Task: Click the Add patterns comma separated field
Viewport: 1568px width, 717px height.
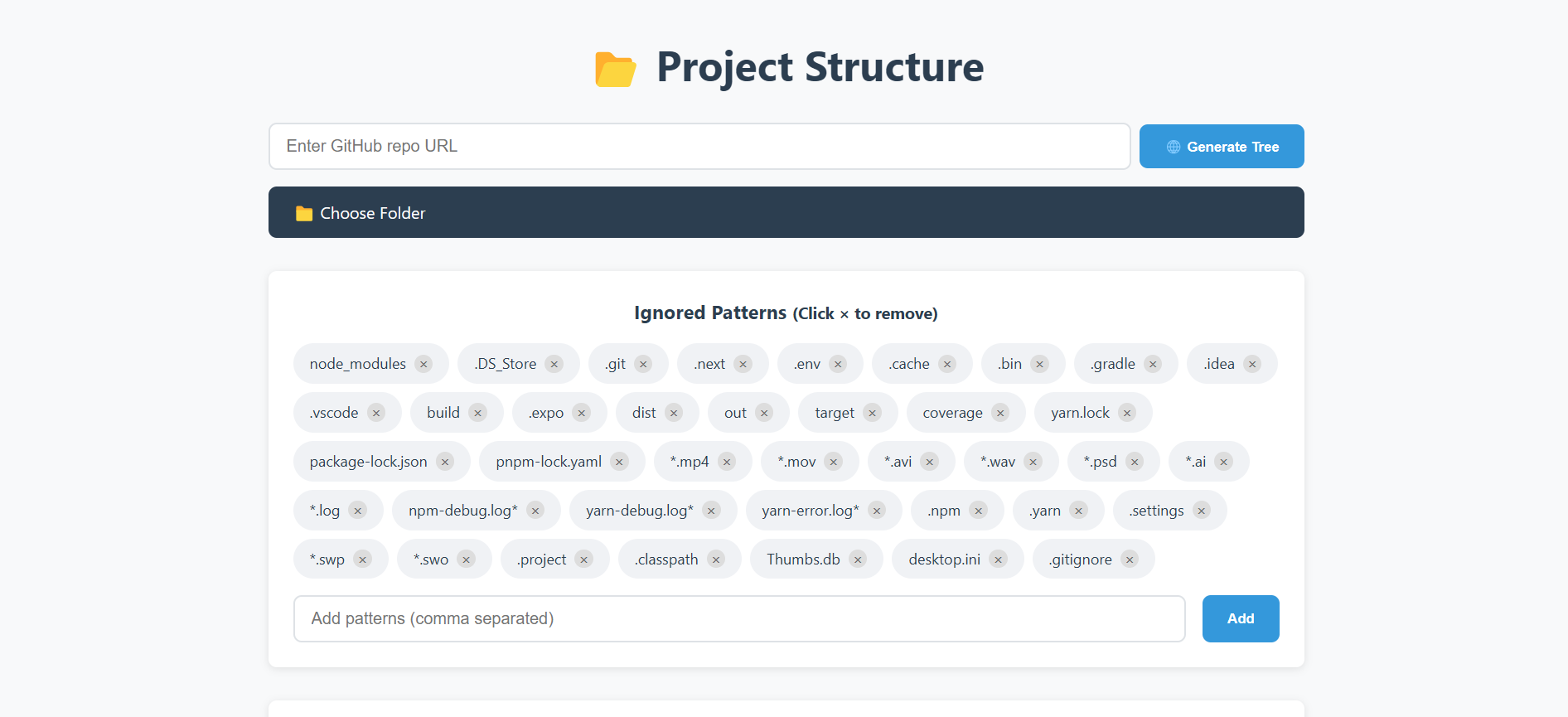Action: 739,618
